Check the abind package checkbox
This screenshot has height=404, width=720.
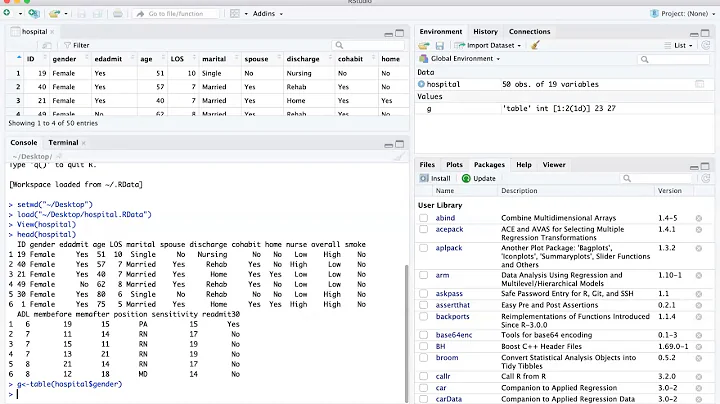(x=423, y=218)
